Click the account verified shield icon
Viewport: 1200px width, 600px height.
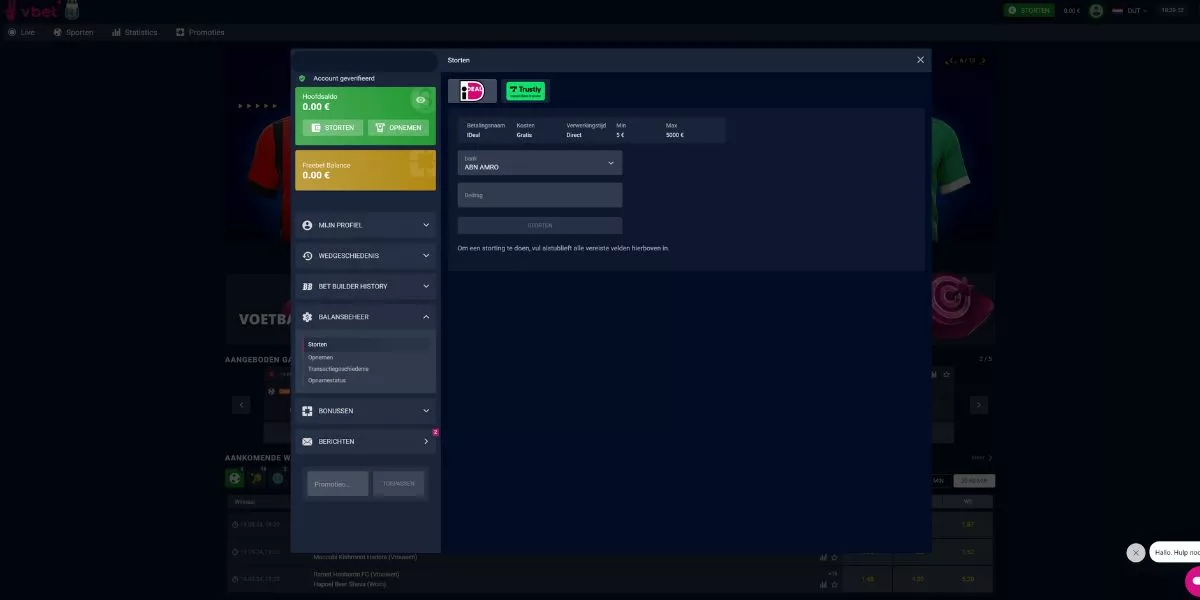[x=303, y=78]
